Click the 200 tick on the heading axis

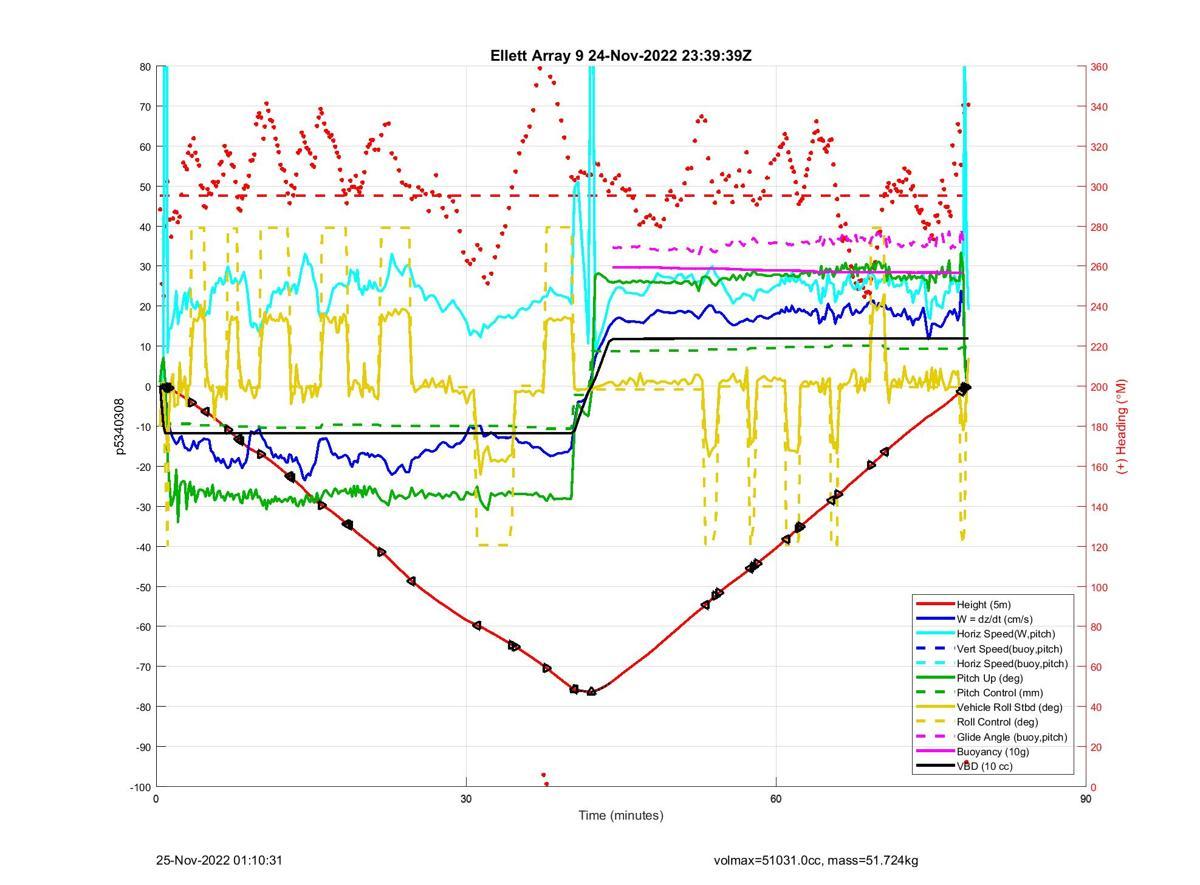[x=1099, y=387]
